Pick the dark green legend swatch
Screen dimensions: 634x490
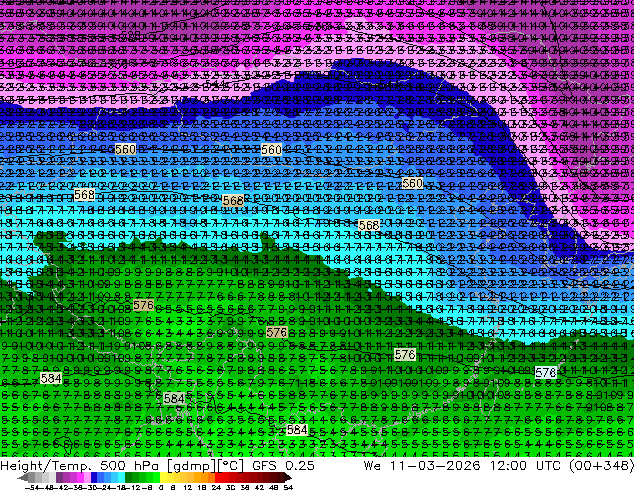coord(129,477)
